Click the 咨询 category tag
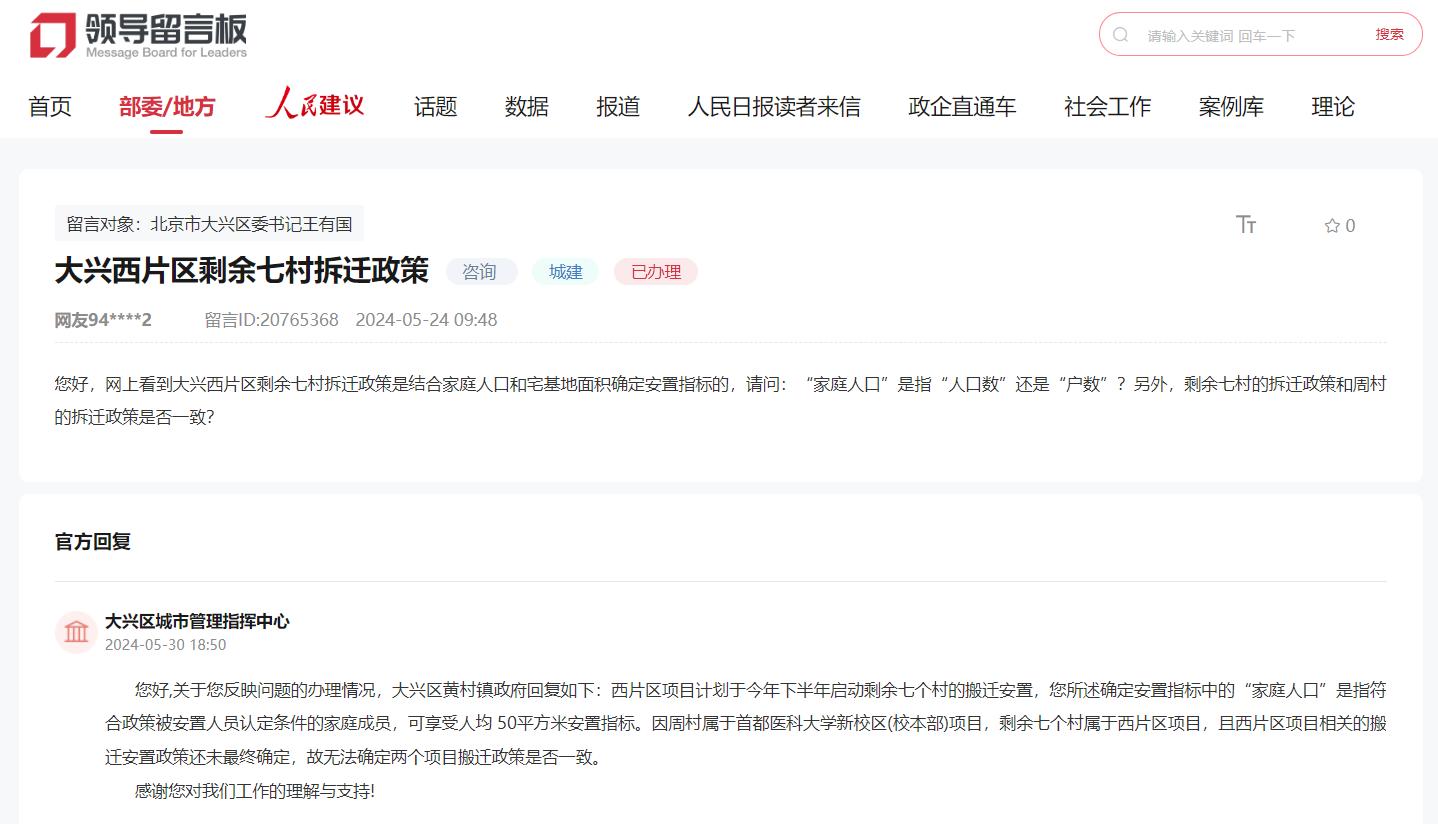This screenshot has height=824, width=1438. pyautogui.click(x=480, y=272)
